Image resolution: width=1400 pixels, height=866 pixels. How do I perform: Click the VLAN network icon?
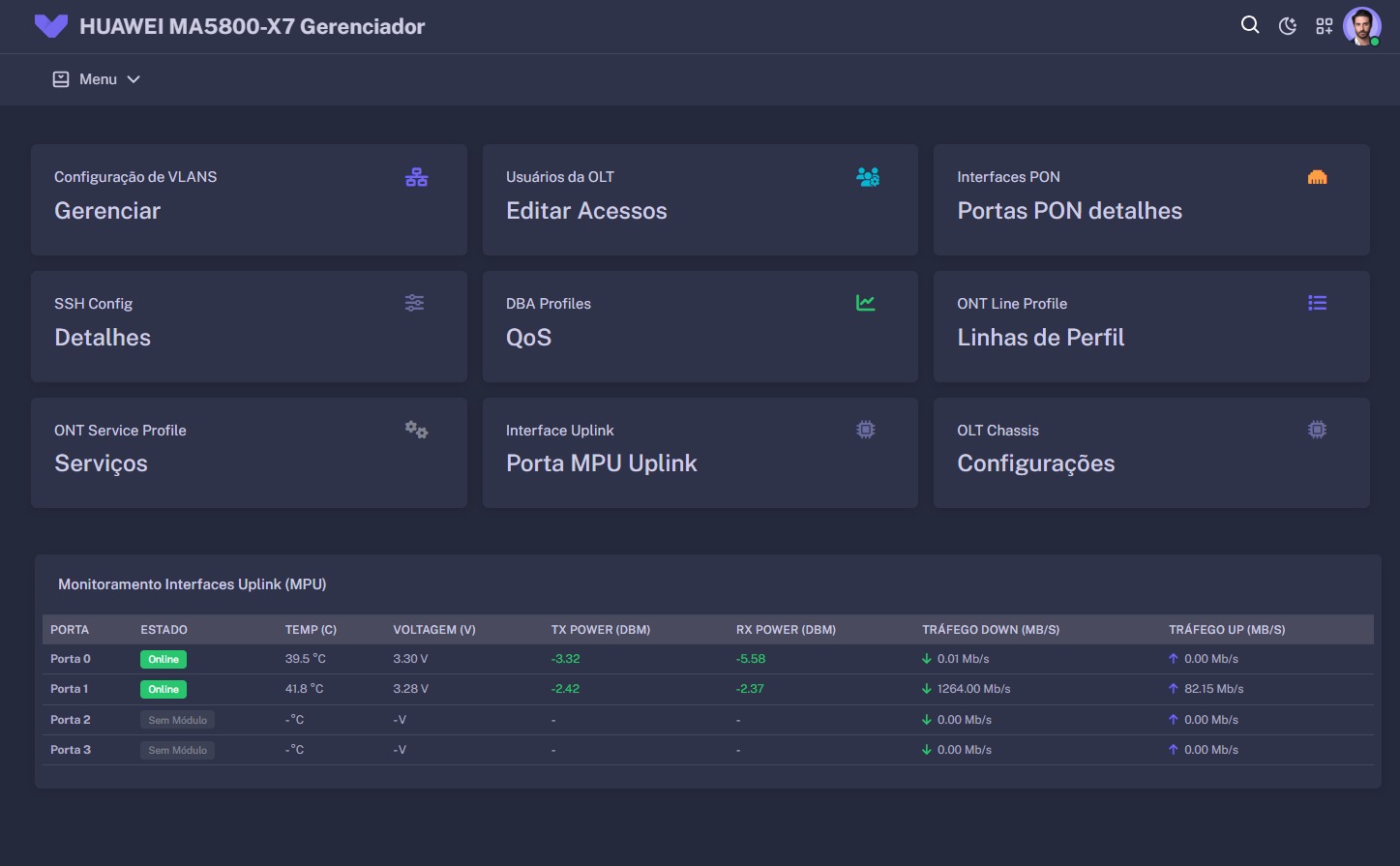point(416,177)
